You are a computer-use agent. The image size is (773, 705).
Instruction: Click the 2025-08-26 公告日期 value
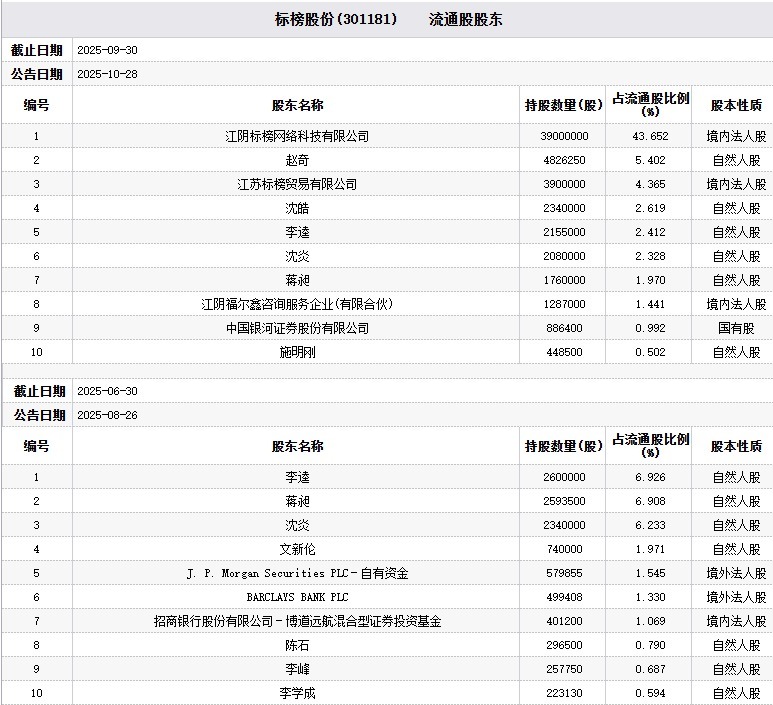click(x=105, y=415)
